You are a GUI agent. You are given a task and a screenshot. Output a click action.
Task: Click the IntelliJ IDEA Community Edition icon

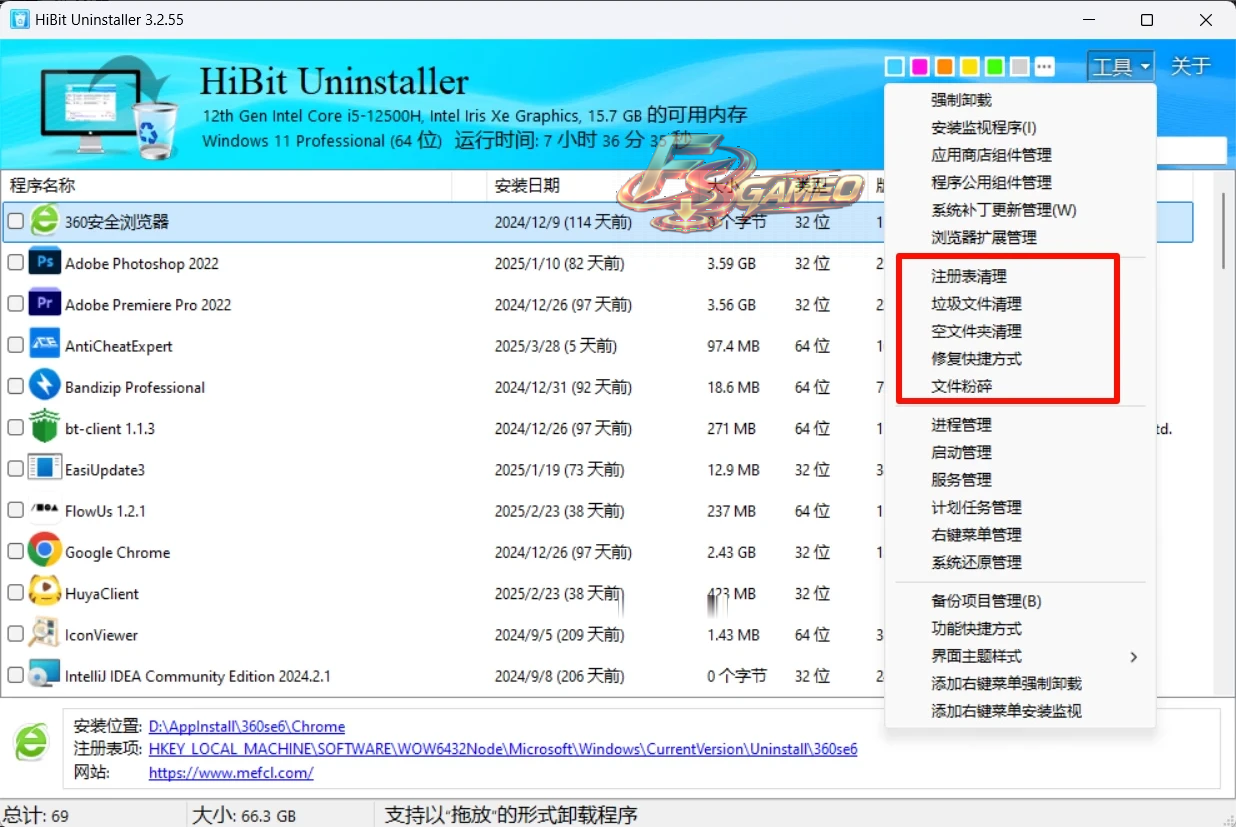(44, 675)
